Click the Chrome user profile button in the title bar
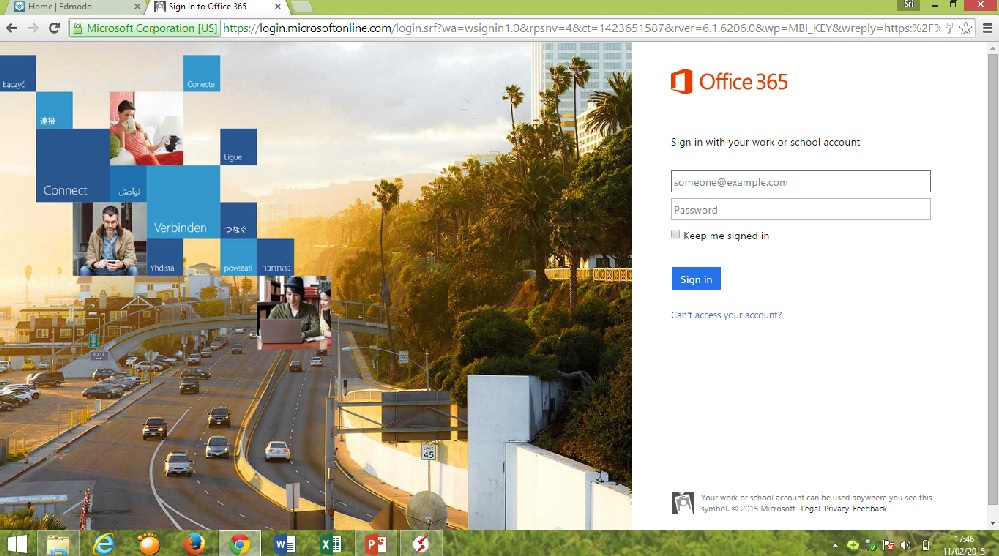Screen dimensions: 999x556 pyautogui.click(x=909, y=5)
